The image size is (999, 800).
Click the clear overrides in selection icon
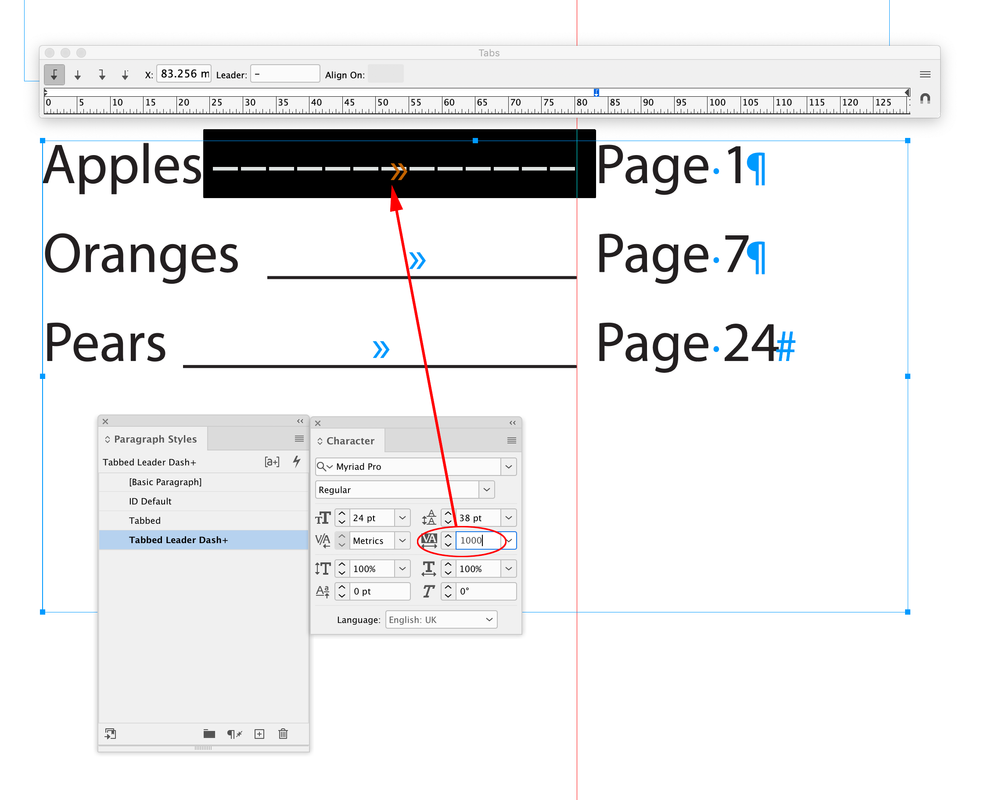point(234,734)
